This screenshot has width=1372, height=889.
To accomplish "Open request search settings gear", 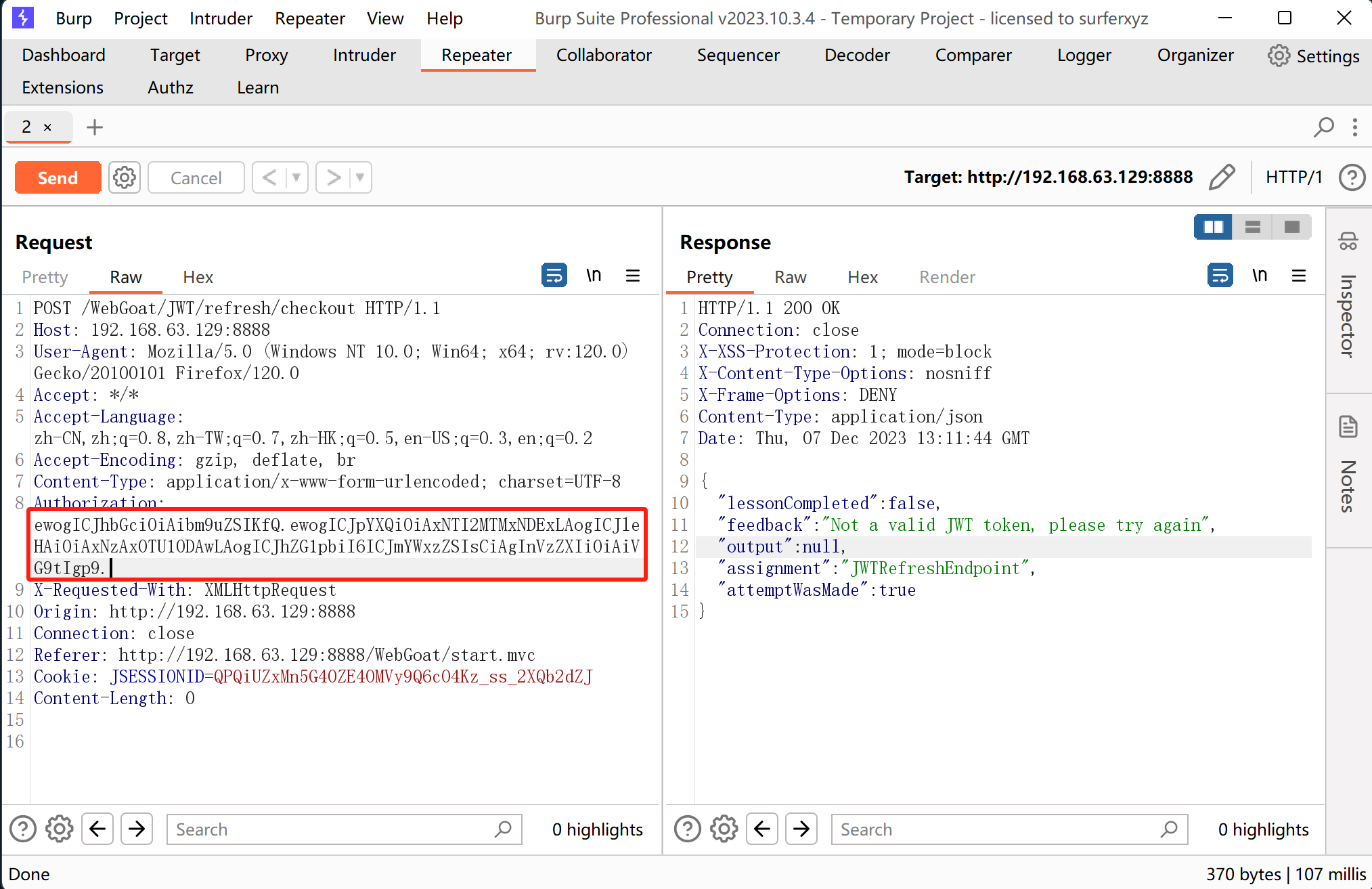I will [x=60, y=829].
